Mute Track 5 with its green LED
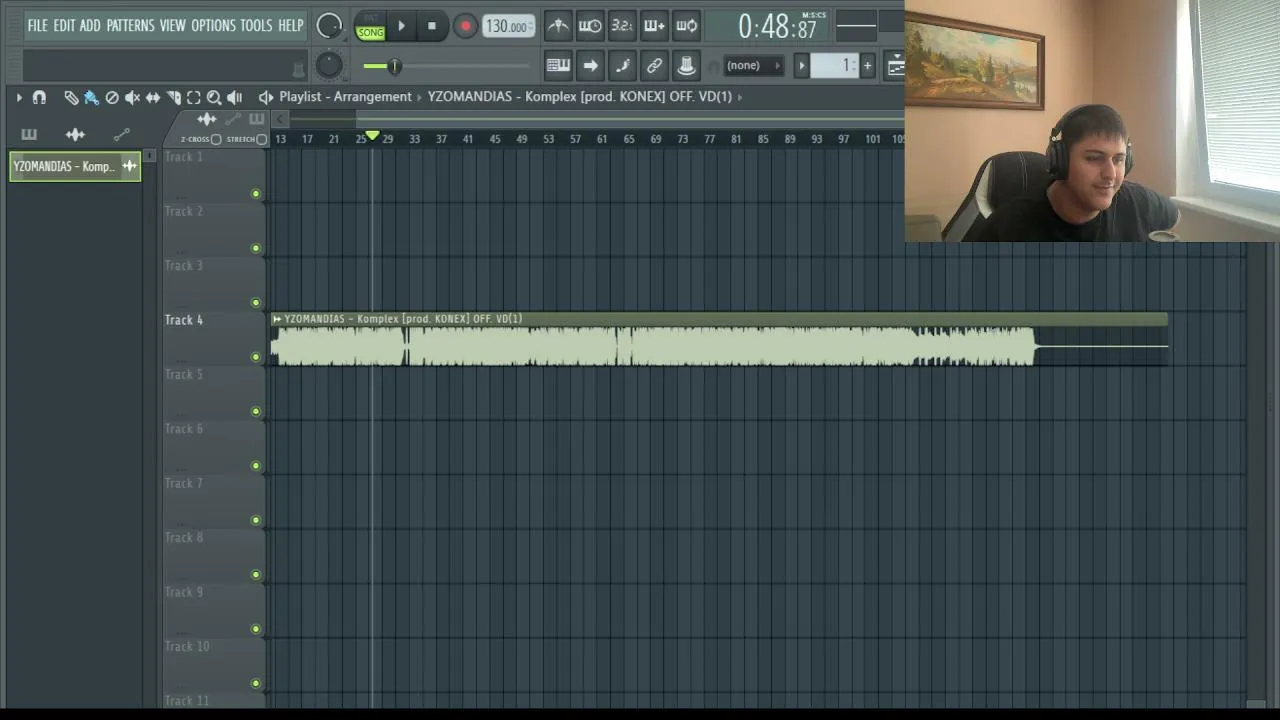 click(x=256, y=411)
